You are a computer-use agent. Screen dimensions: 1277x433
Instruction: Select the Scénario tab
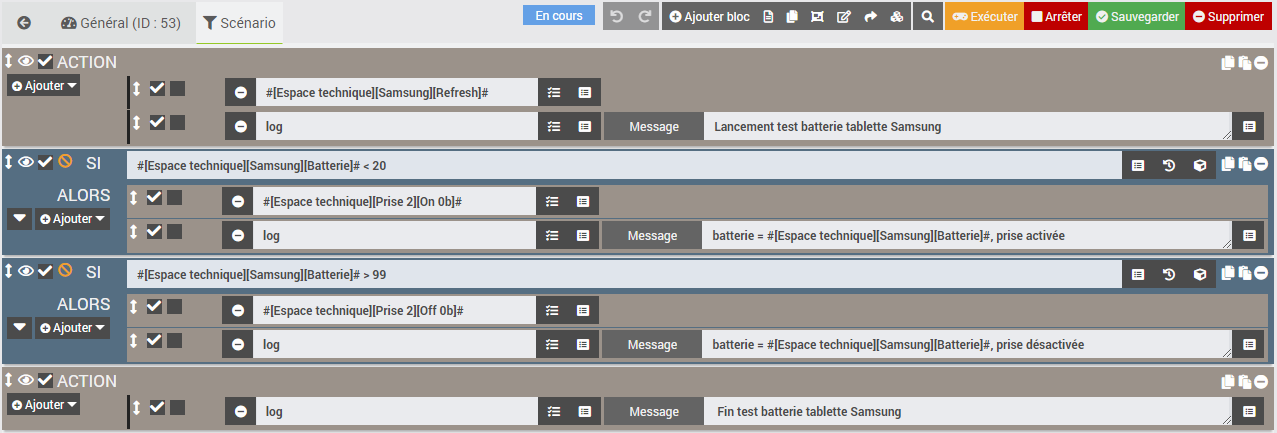(x=239, y=23)
